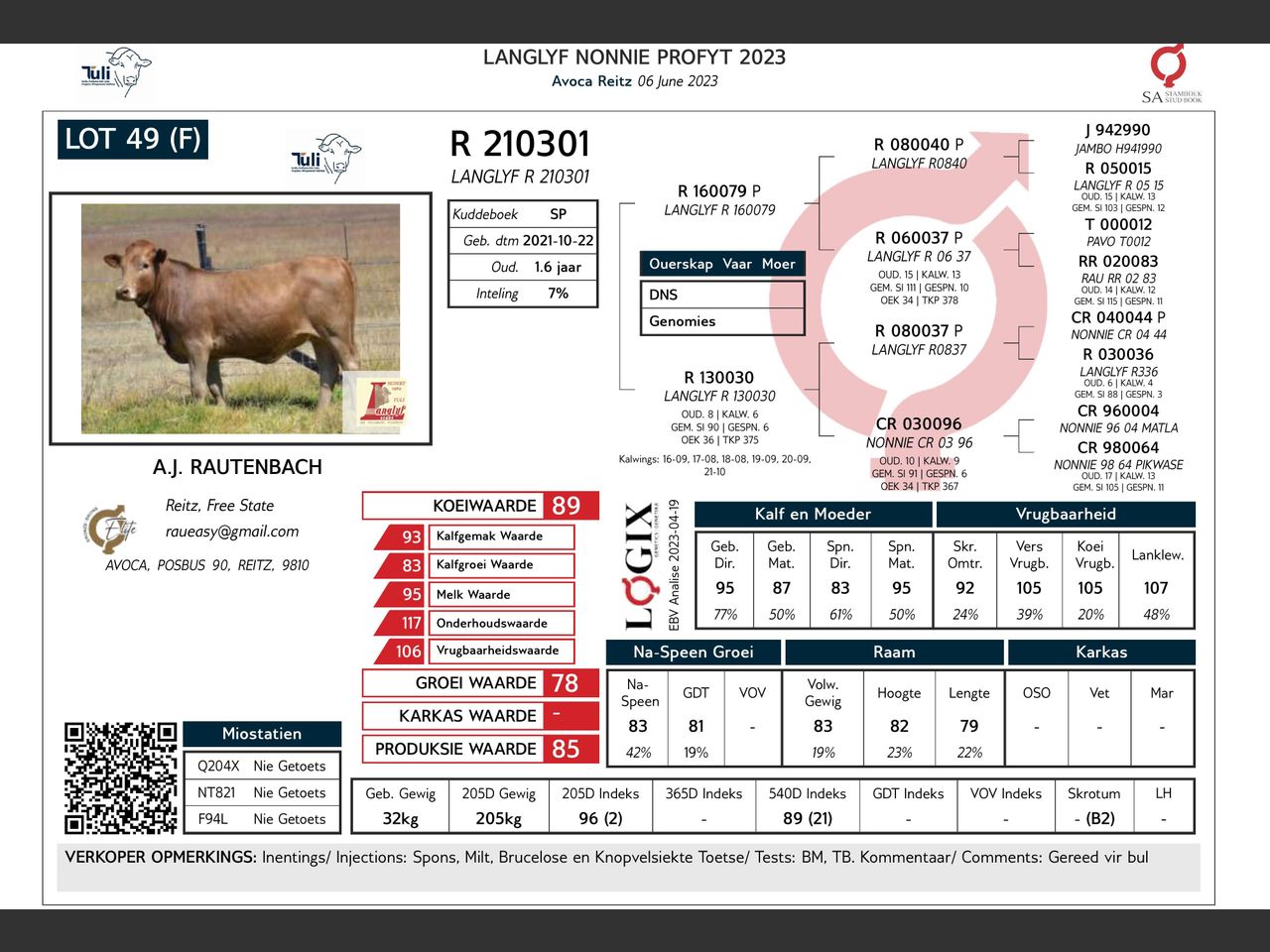The height and width of the screenshot is (952, 1270).
Task: Click ancestor CR 980064 NONNIE PIKWASE
Action: pos(1118,456)
